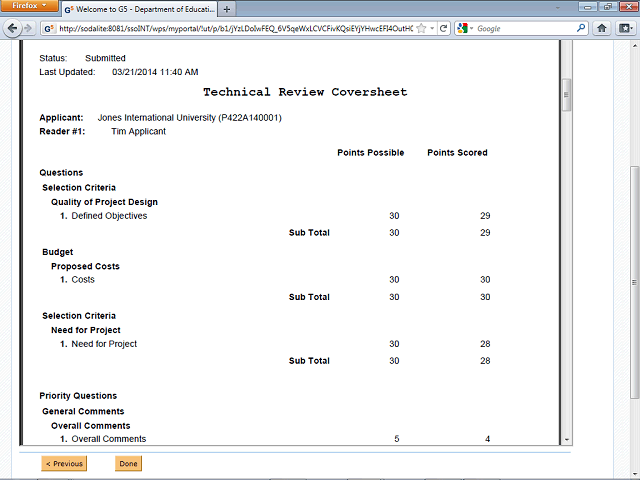
Task: Select the Technical Review Coversheet heading
Action: tap(305, 92)
